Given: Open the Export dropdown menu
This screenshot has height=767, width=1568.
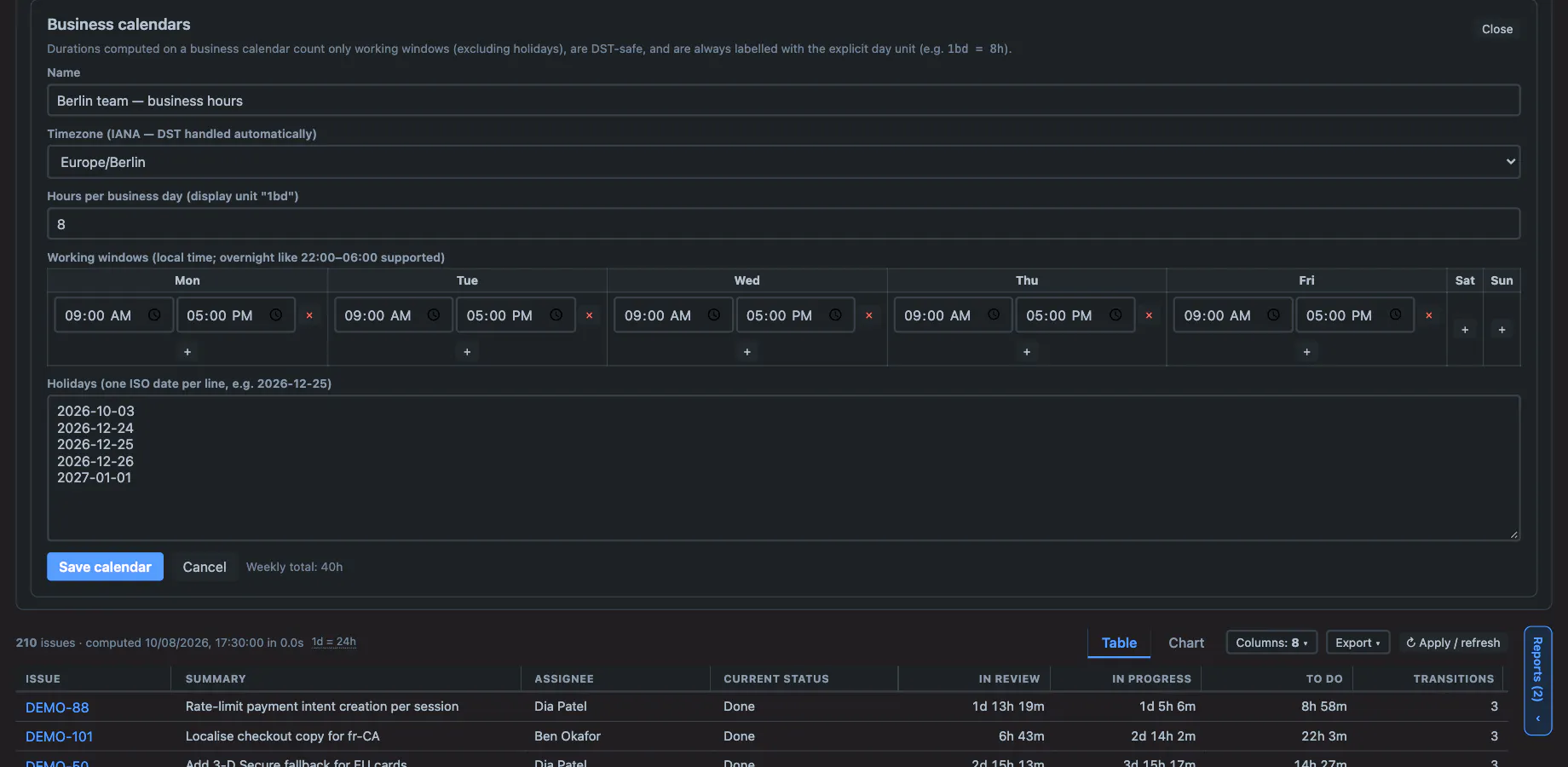Looking at the screenshot, I should (x=1358, y=643).
